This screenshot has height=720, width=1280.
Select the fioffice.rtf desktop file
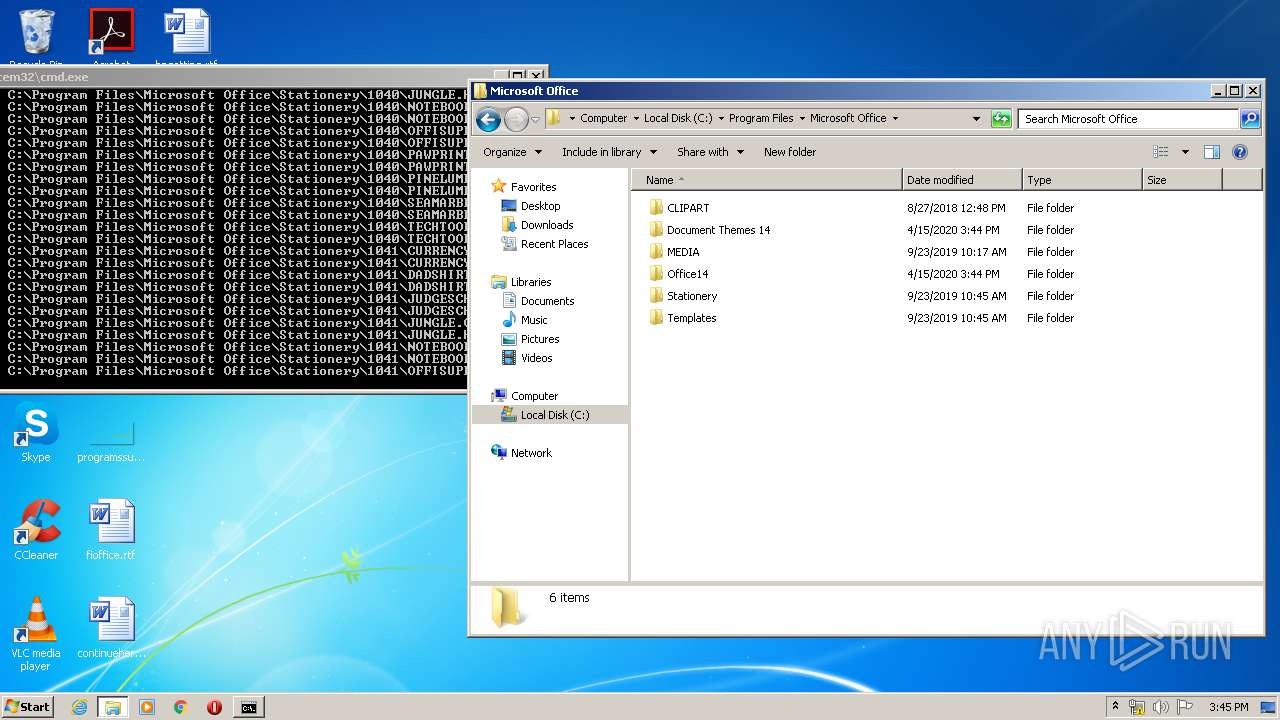click(111, 531)
